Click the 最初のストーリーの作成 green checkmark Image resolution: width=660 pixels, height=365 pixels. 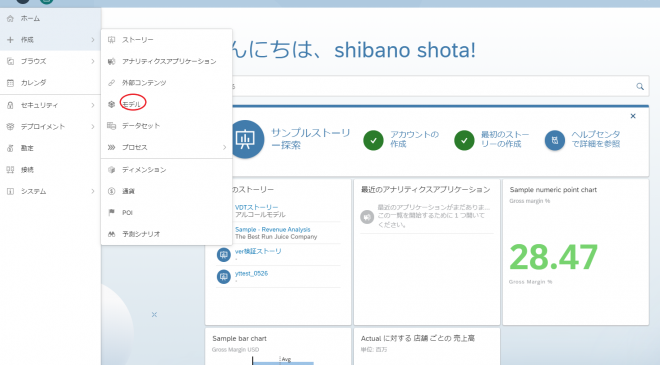[x=464, y=140]
